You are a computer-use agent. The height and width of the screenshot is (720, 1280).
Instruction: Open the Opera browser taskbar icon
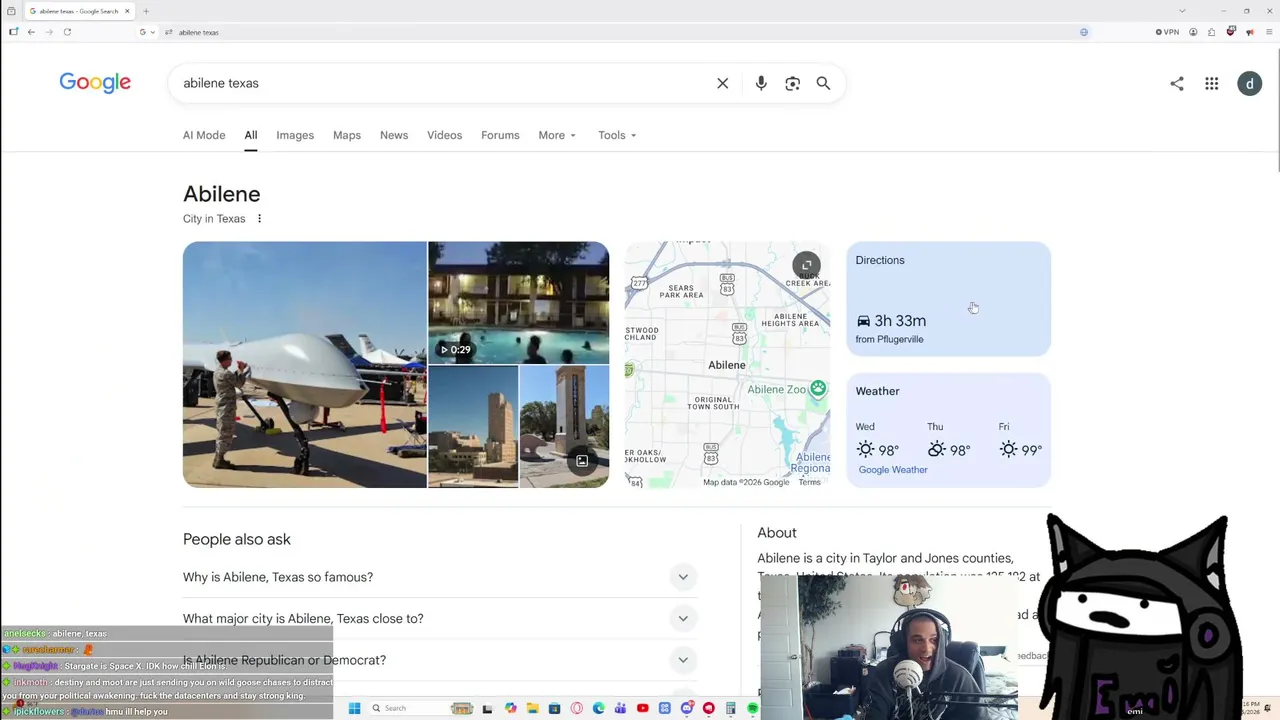coord(576,709)
